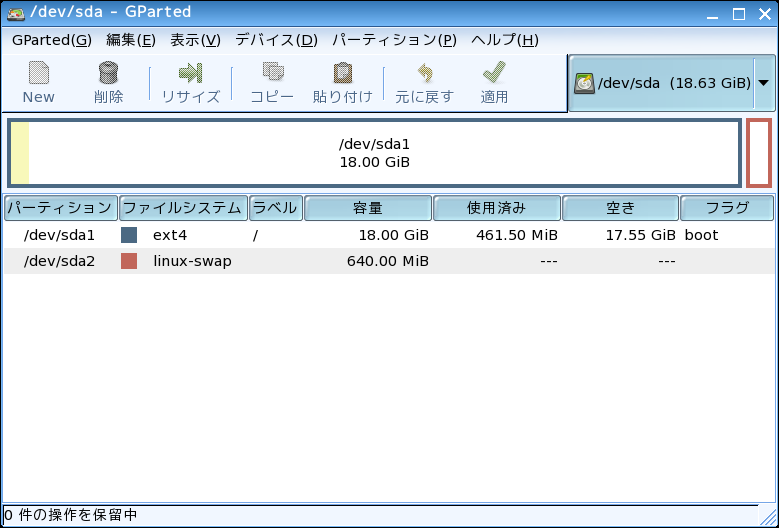Click the GParted title bar app icon
Image resolution: width=779 pixels, height=528 pixels.
[16, 12]
